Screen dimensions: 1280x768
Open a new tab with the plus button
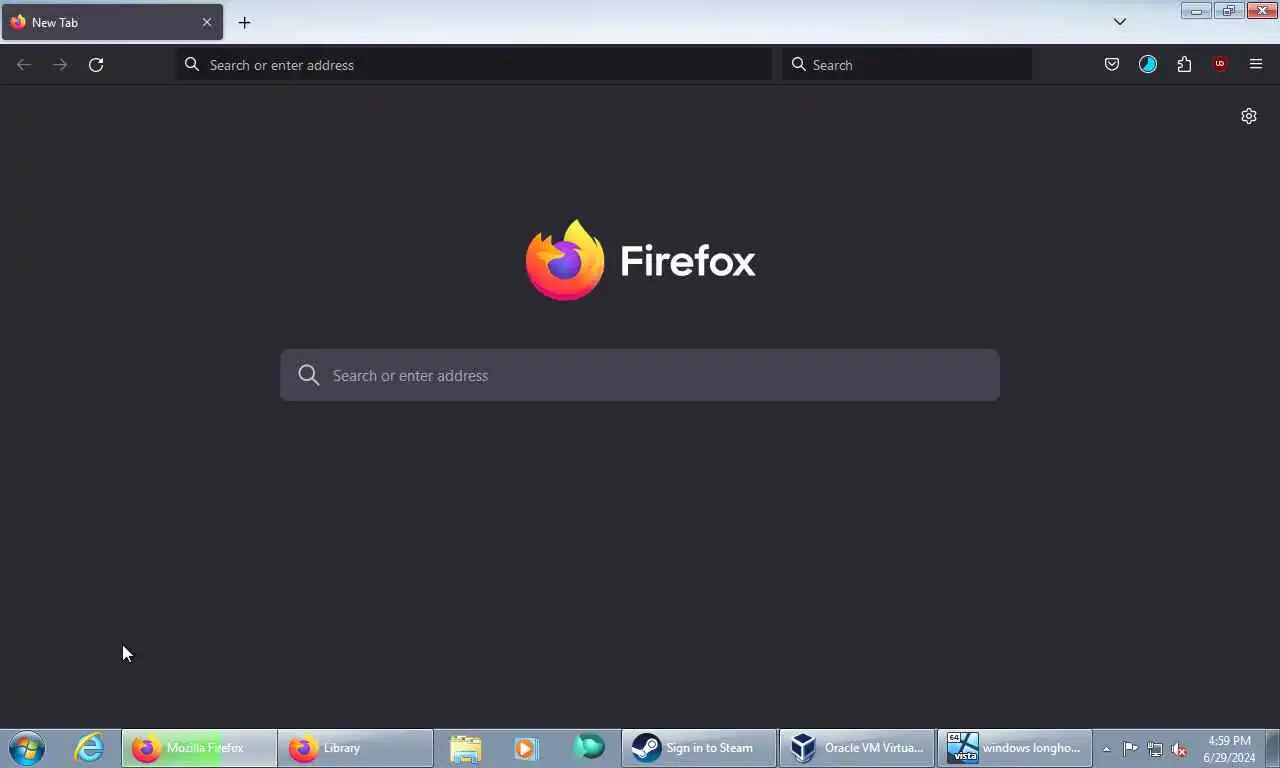coord(244,22)
